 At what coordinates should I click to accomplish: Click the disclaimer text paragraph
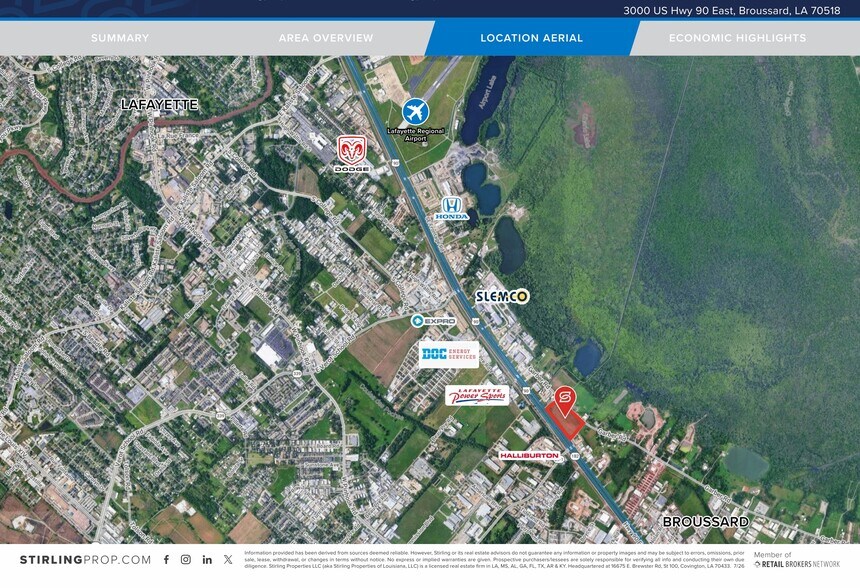click(x=494, y=559)
